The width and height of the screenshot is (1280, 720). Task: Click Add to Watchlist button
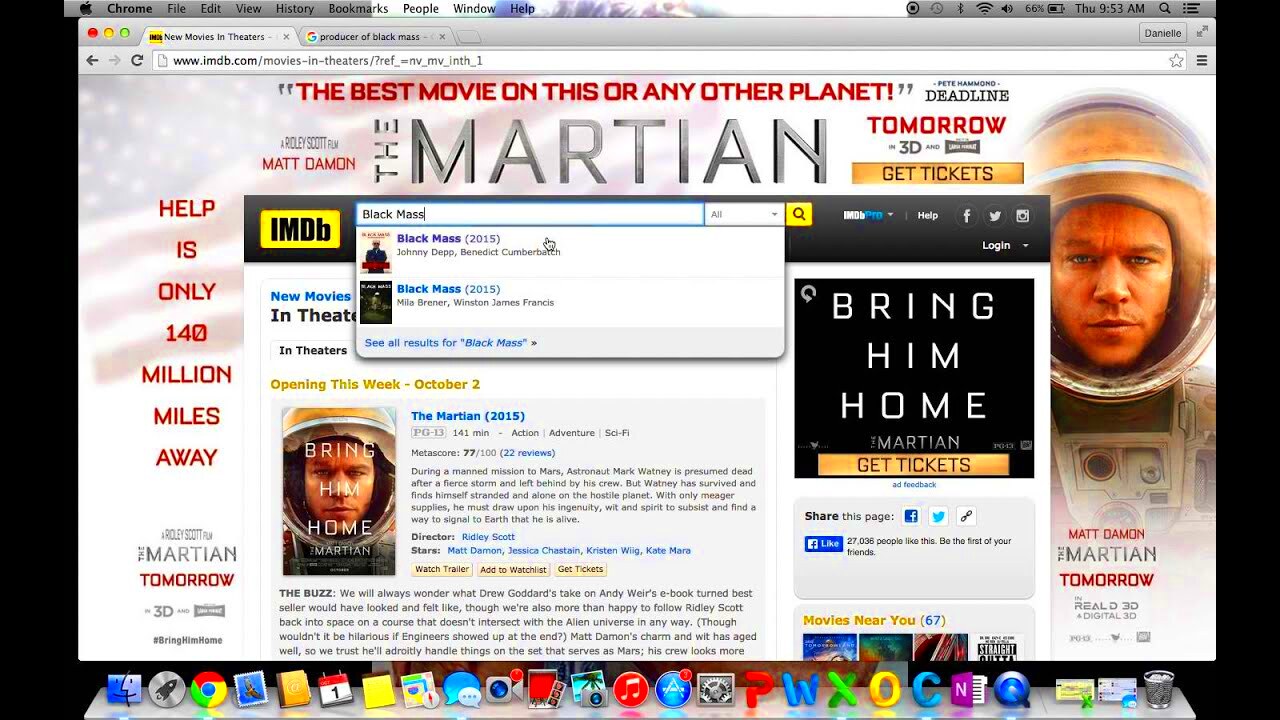point(513,569)
